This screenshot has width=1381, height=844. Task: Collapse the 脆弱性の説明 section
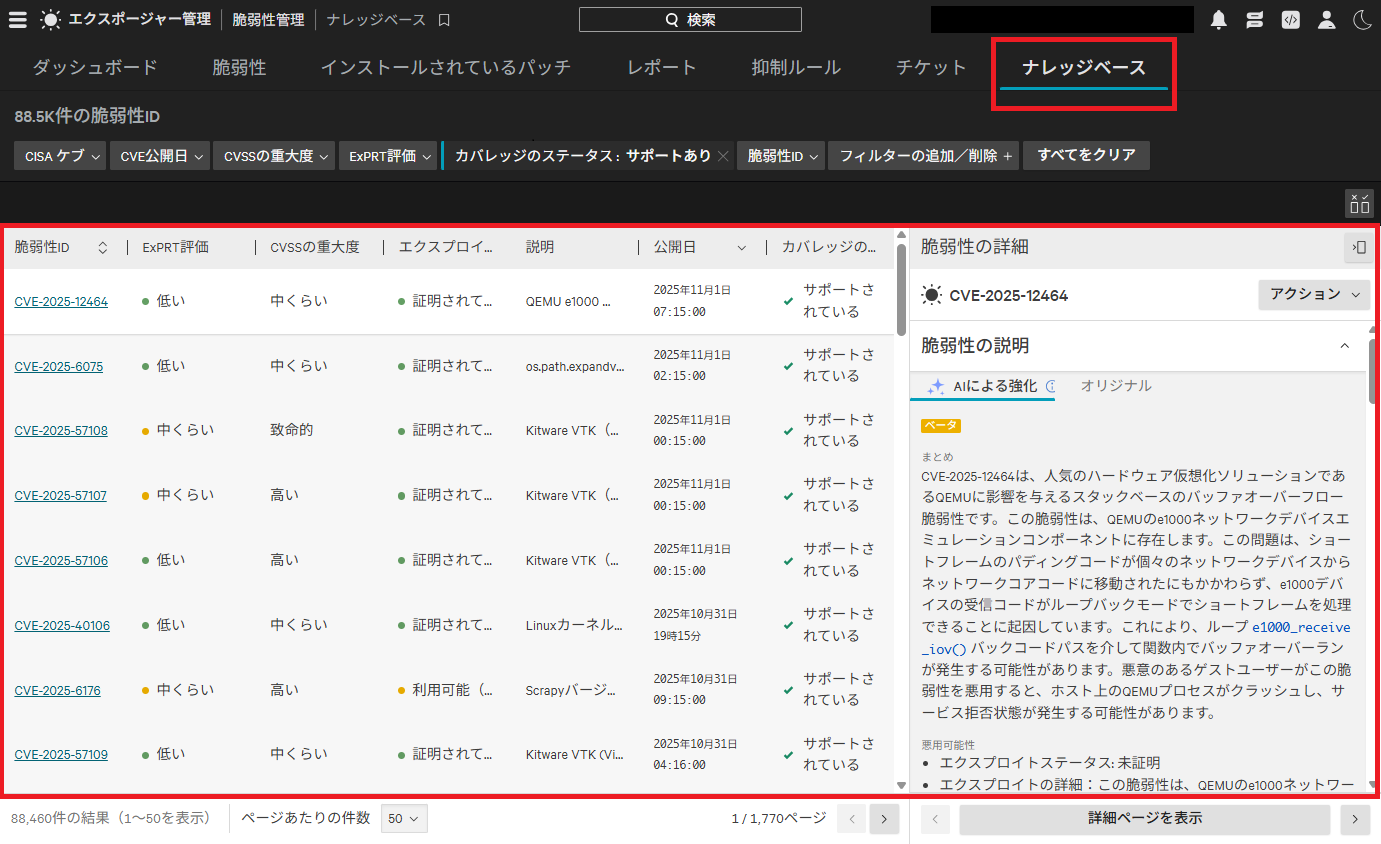[1344, 346]
